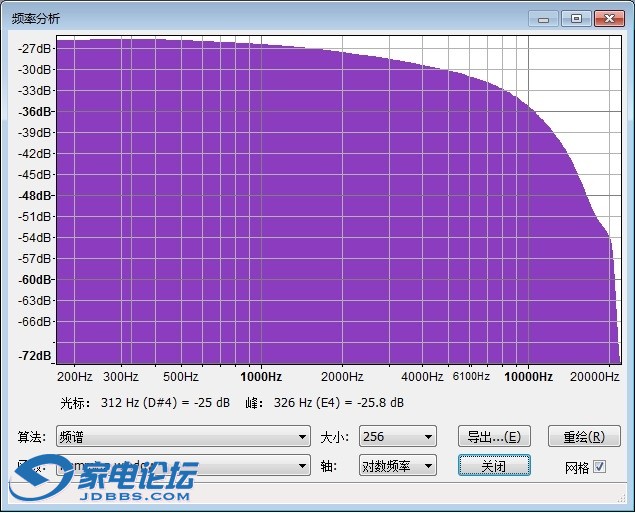Open the 轴 axis dropdown showing 对数频率
The image size is (635, 513).
(398, 466)
